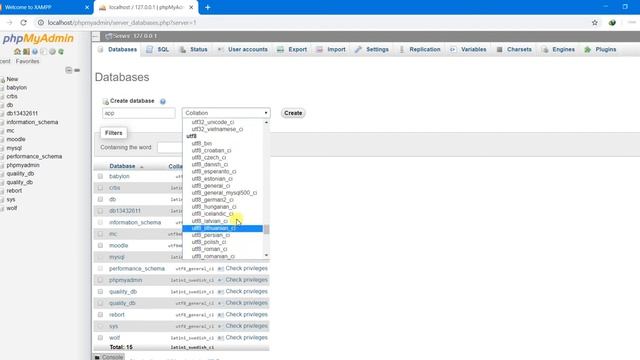Viewport: 640px width, 360px height.
Task: Click the collation list scroll-down arrow
Action: coord(267,256)
